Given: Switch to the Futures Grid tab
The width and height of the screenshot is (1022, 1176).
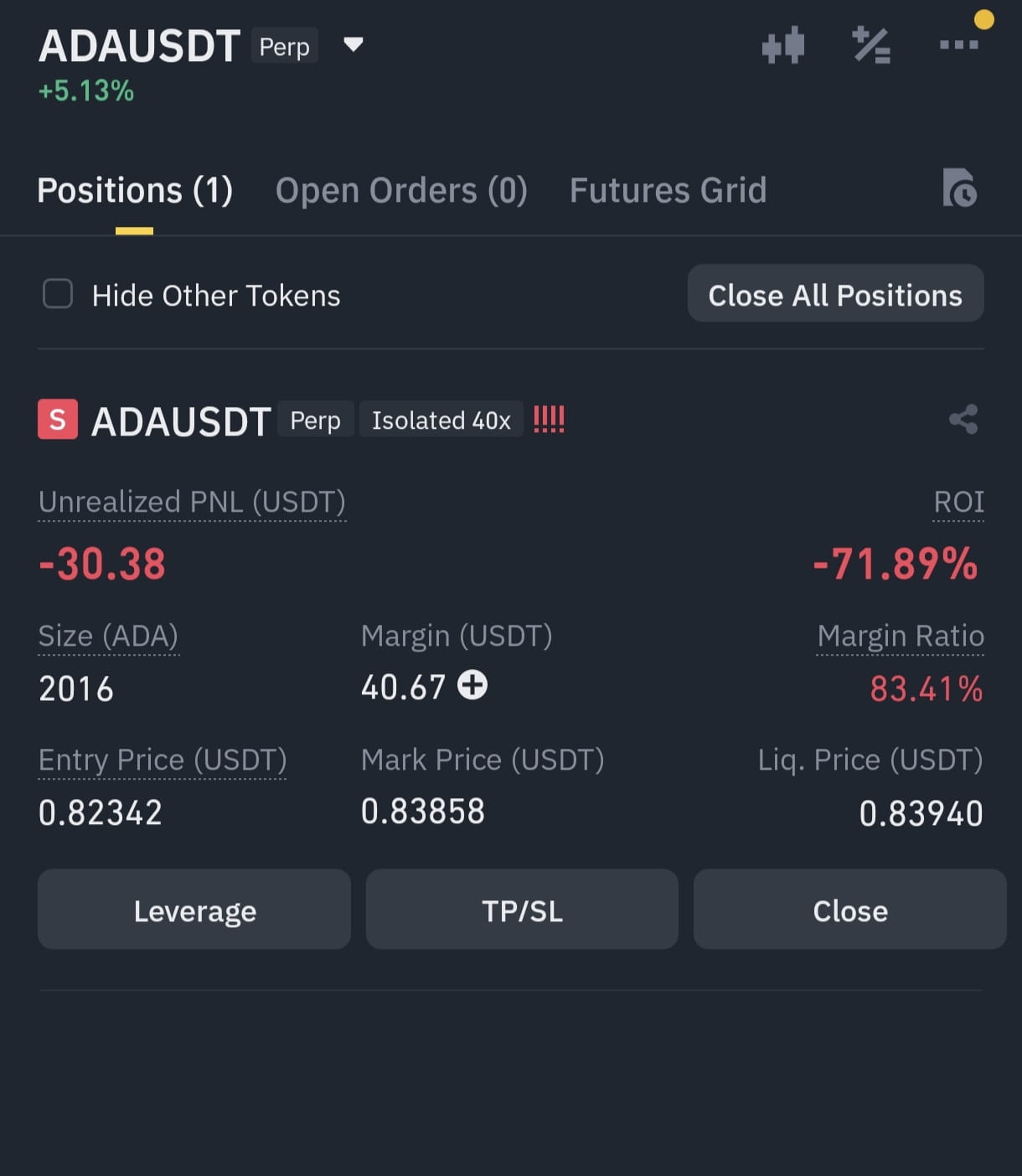Looking at the screenshot, I should coord(668,190).
